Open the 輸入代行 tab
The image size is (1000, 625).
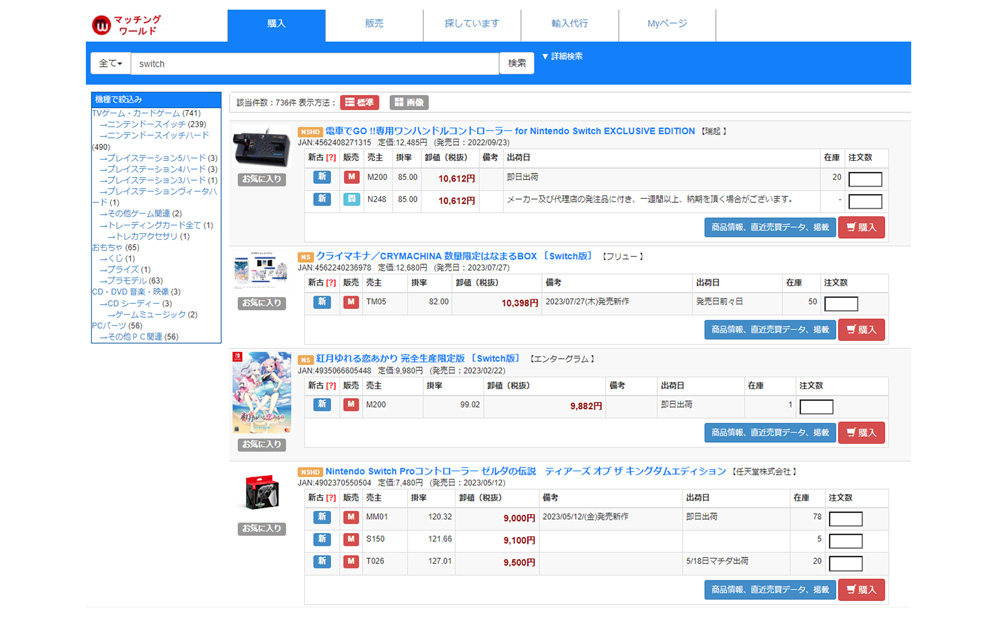coord(570,26)
